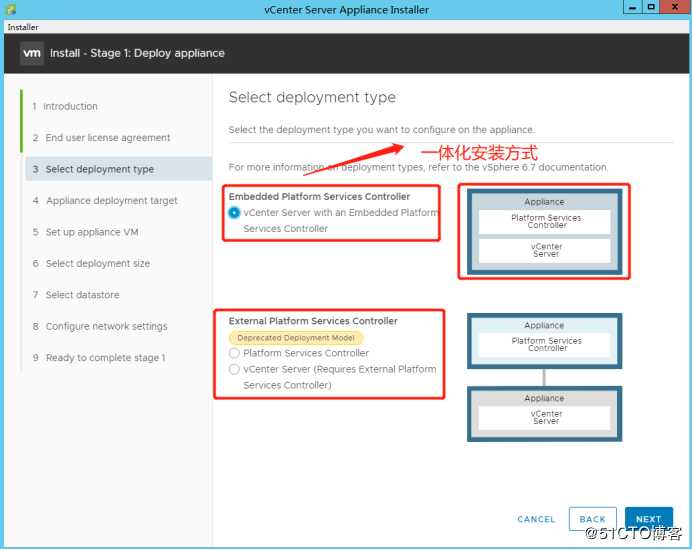
Task: Click the VMware vm logo in header
Action: click(x=32, y=53)
